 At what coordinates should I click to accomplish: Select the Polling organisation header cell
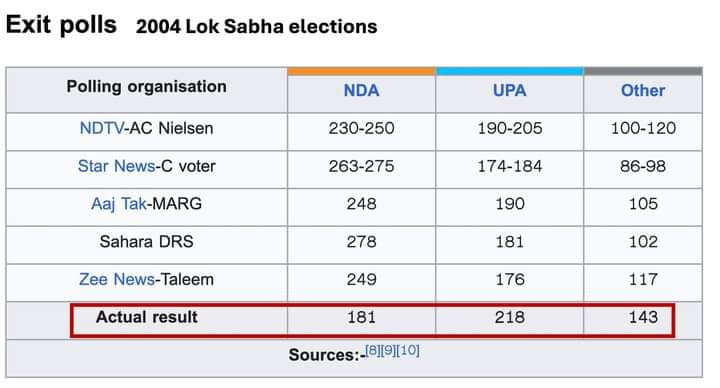point(146,90)
